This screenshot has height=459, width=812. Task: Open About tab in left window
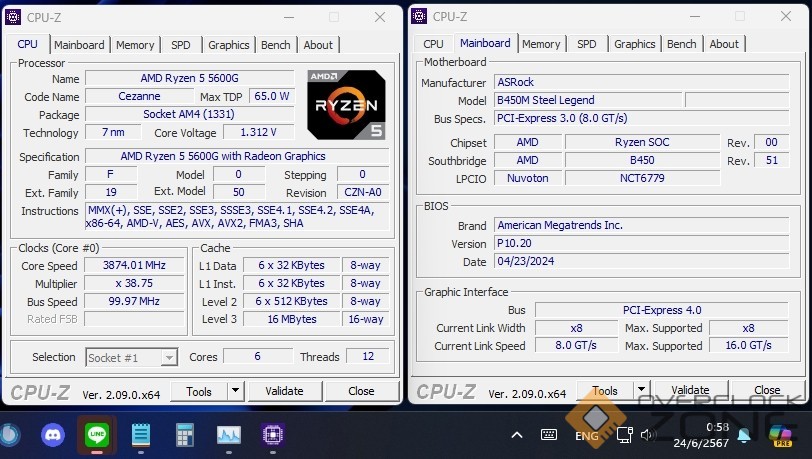pyautogui.click(x=318, y=45)
